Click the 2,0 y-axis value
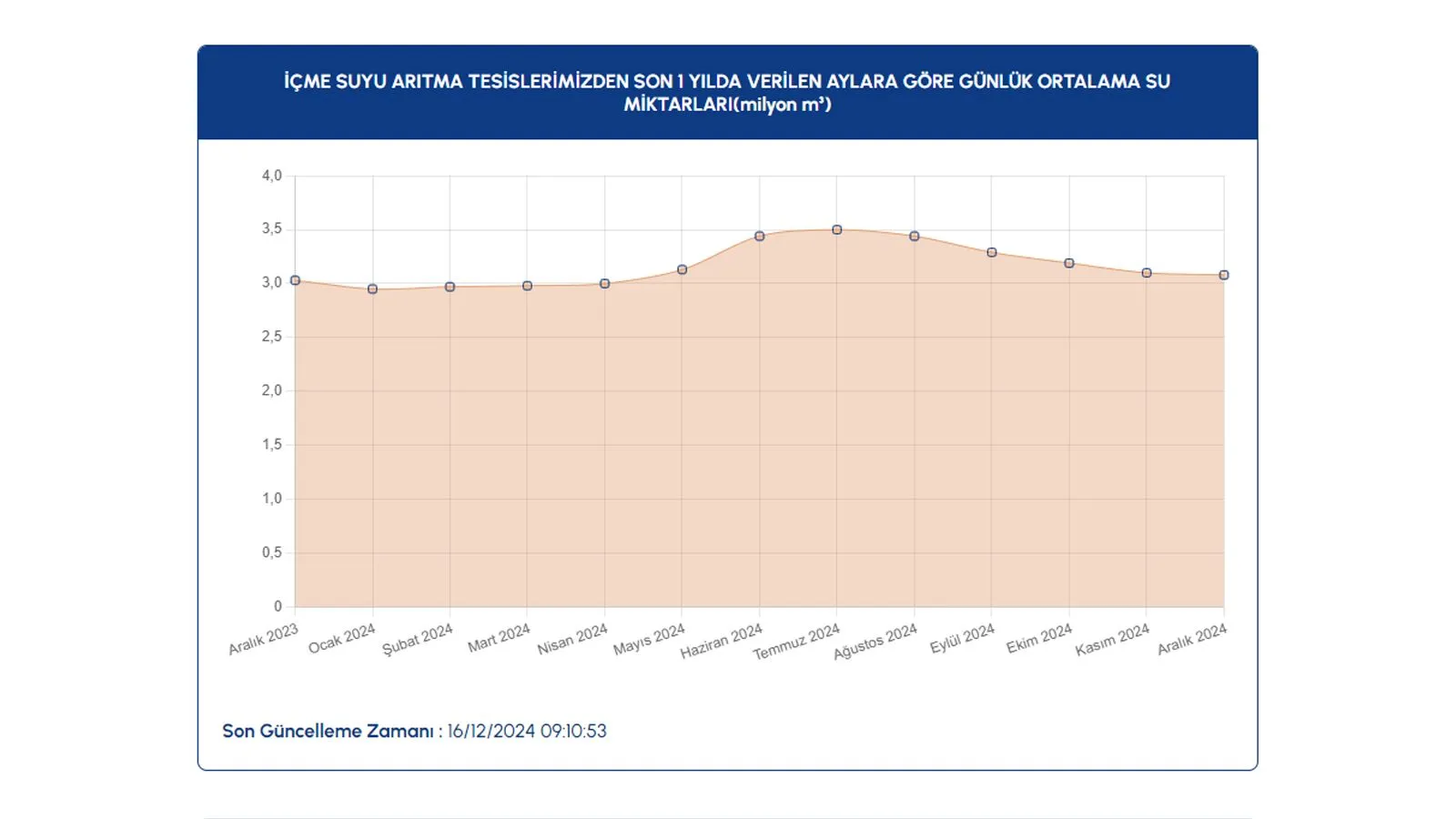The width and height of the screenshot is (1456, 819). tap(272, 390)
